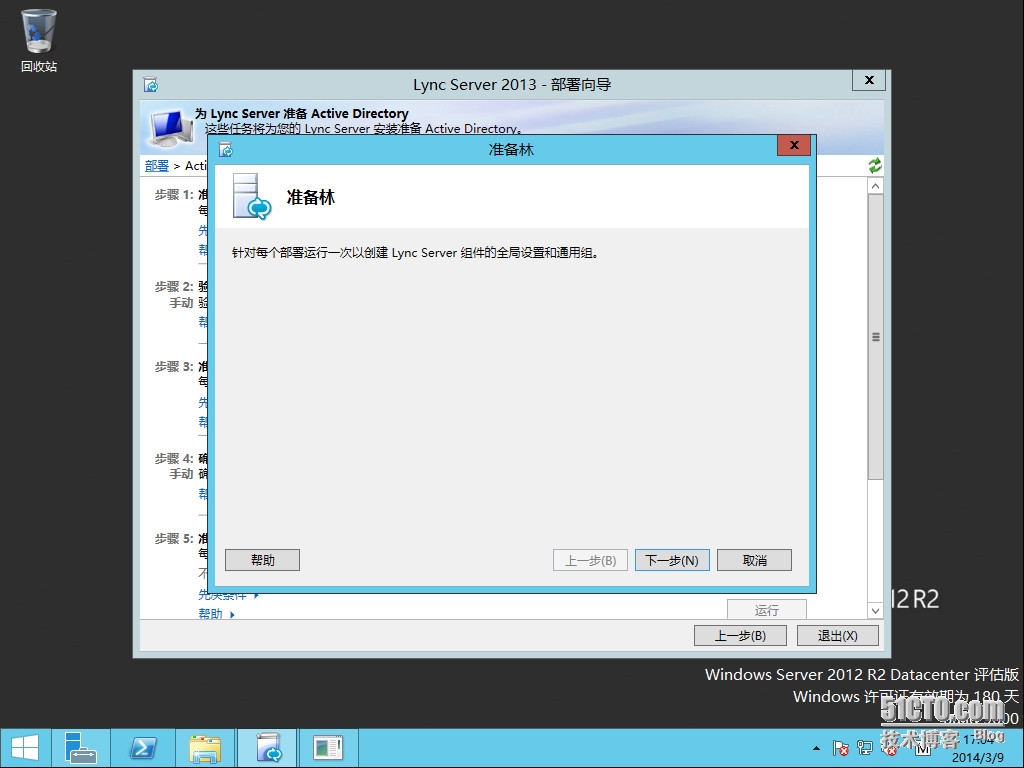Close the Lync Server 2013 deployment wizard window
Image resolution: width=1024 pixels, height=768 pixels.
click(x=869, y=80)
